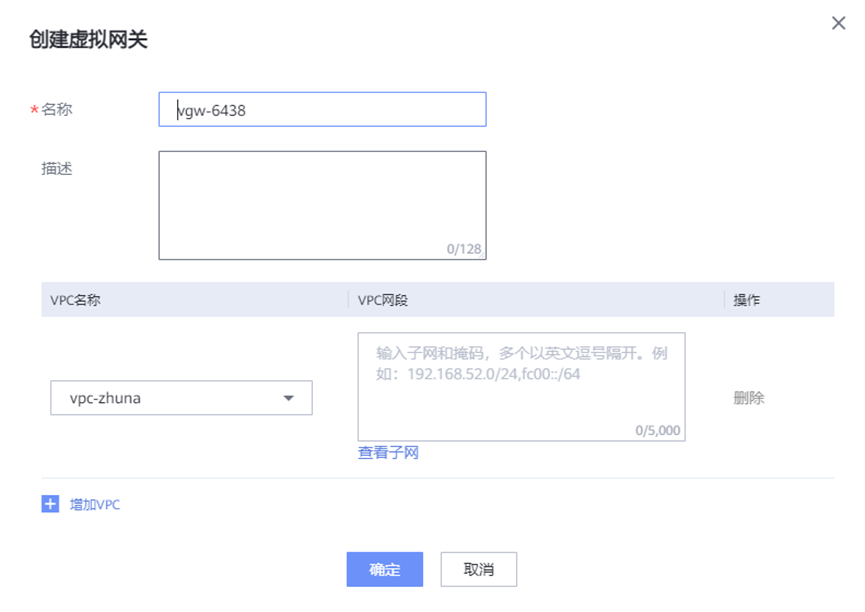The image size is (865, 612).
Task: Click the 取消 button
Action: pos(479,569)
